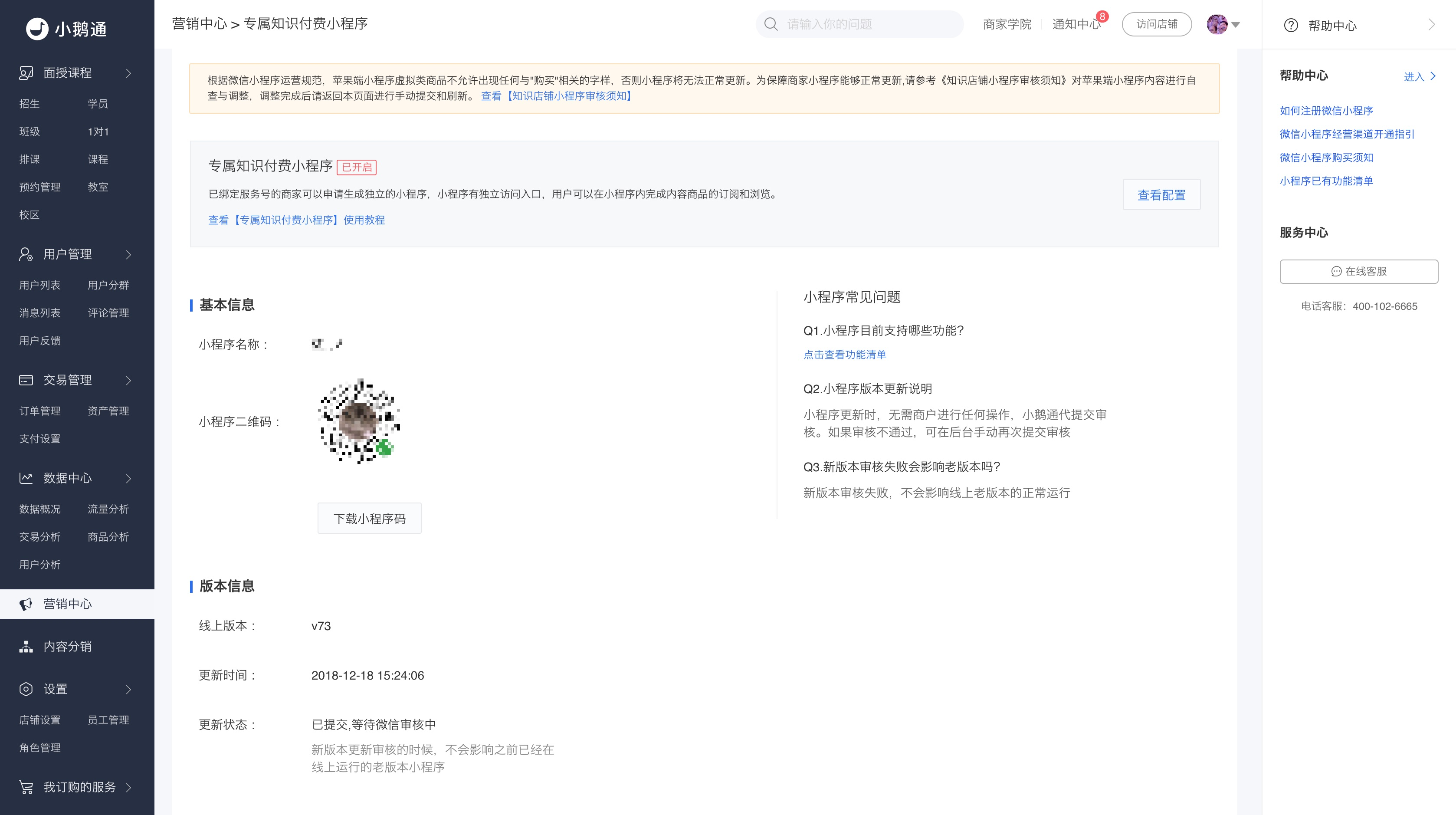Click the search magnifier icon
This screenshot has width=1456, height=815.
point(771,24)
